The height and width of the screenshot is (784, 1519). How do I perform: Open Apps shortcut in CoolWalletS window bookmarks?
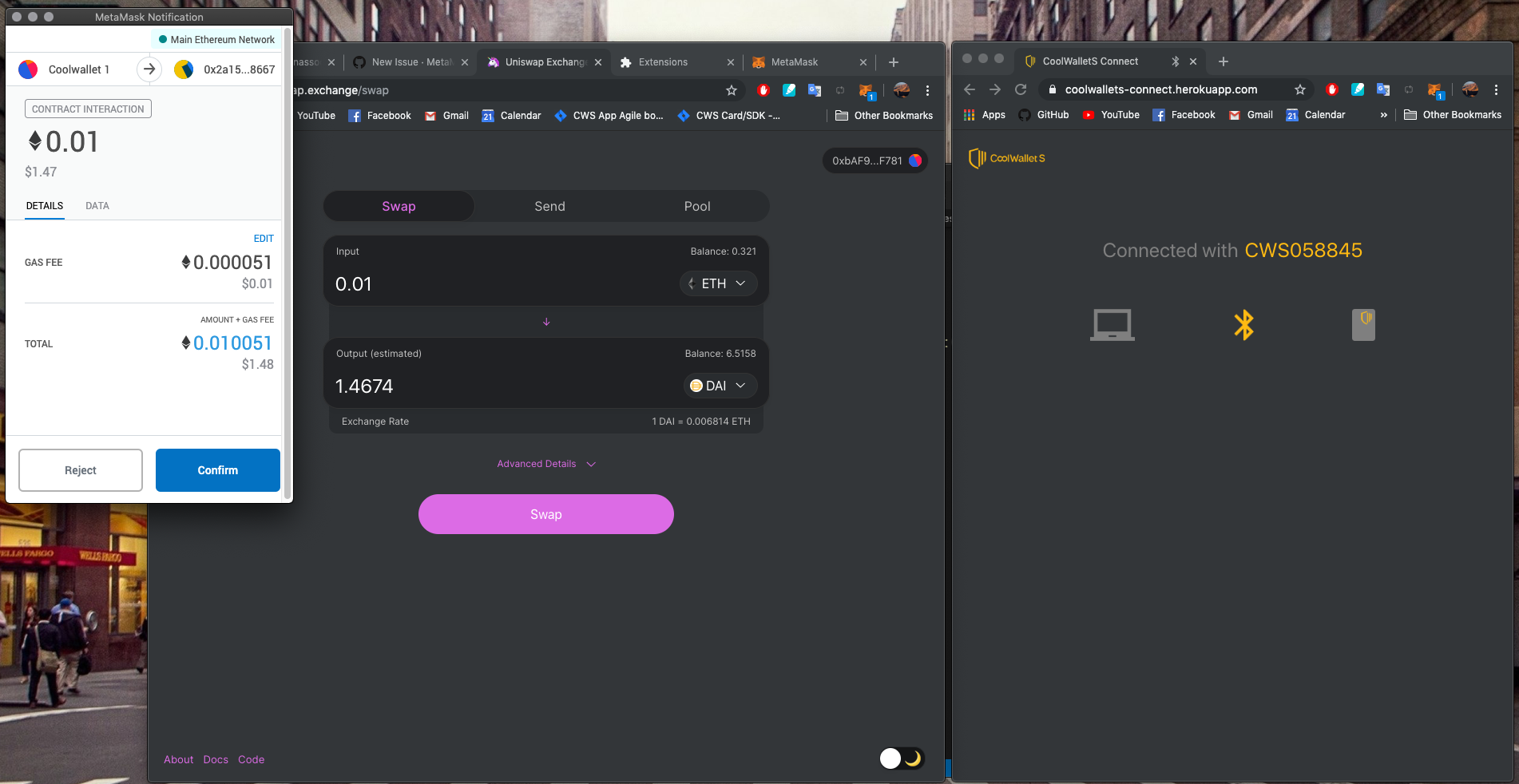[x=985, y=115]
